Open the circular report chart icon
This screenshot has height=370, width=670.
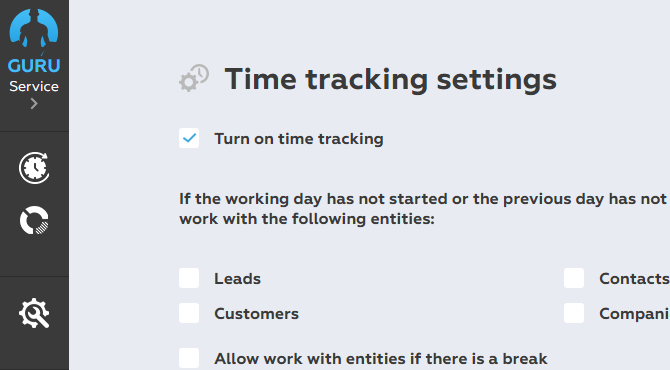click(x=34, y=220)
